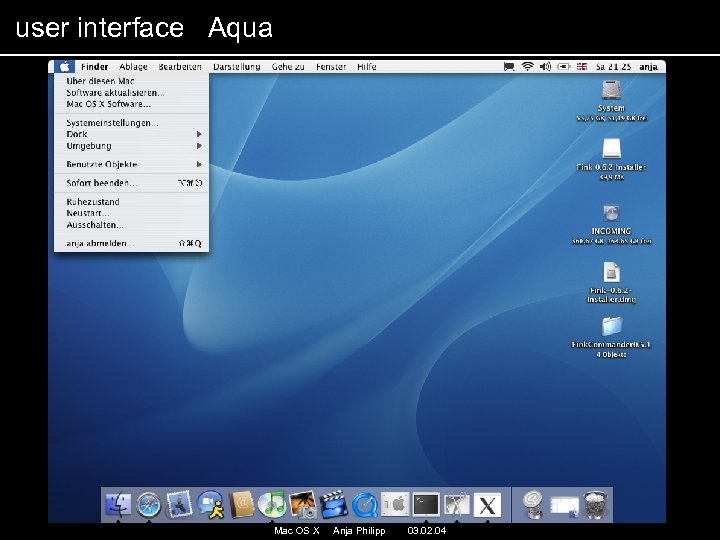The width and height of the screenshot is (720, 540).
Task: Open the Ablage menu
Action: (x=133, y=67)
